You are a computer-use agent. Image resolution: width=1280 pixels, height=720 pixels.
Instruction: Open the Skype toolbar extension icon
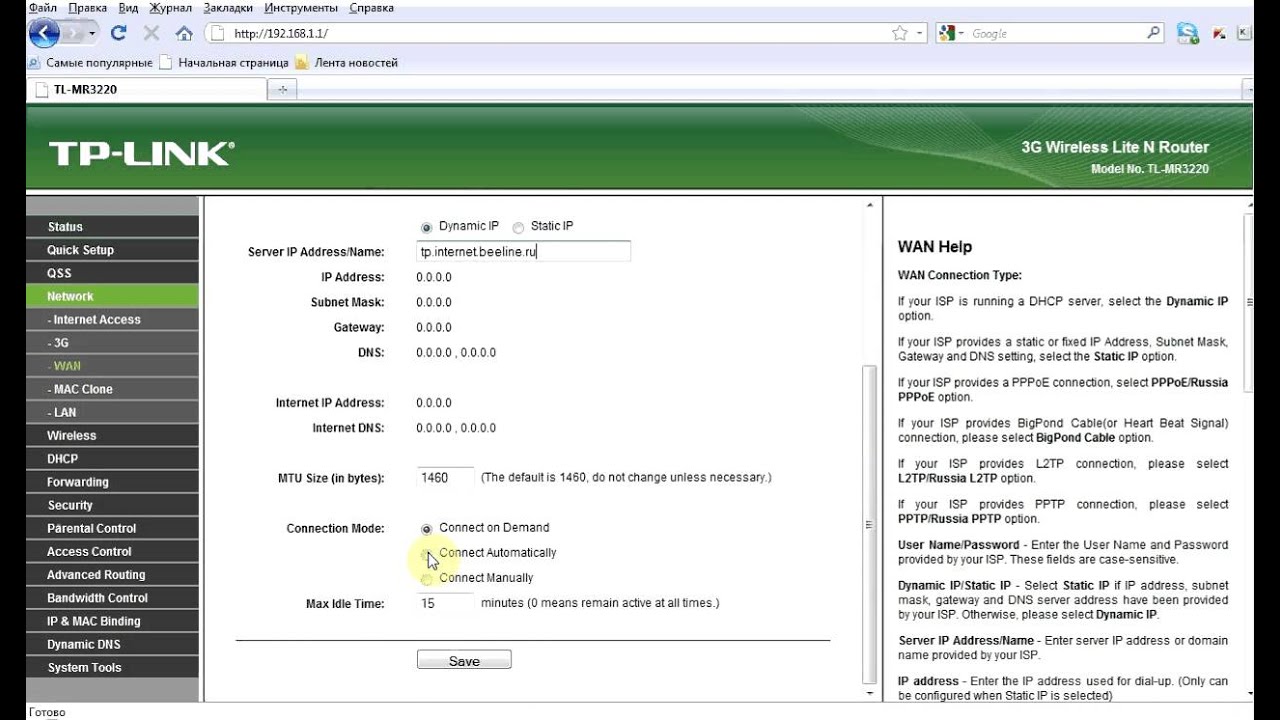[x=1187, y=33]
